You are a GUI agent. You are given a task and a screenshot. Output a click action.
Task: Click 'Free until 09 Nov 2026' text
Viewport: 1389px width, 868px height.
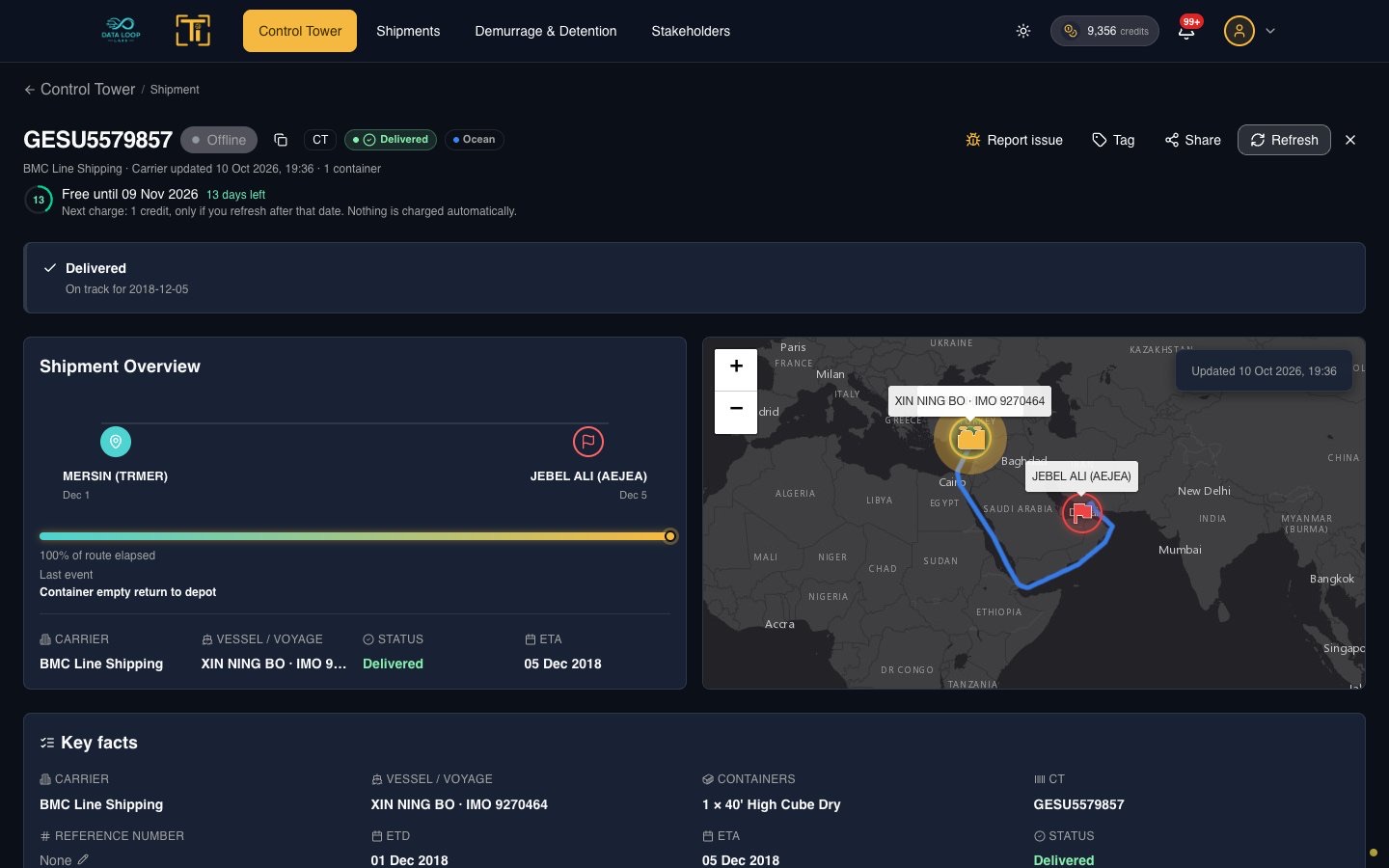pyautogui.click(x=129, y=194)
